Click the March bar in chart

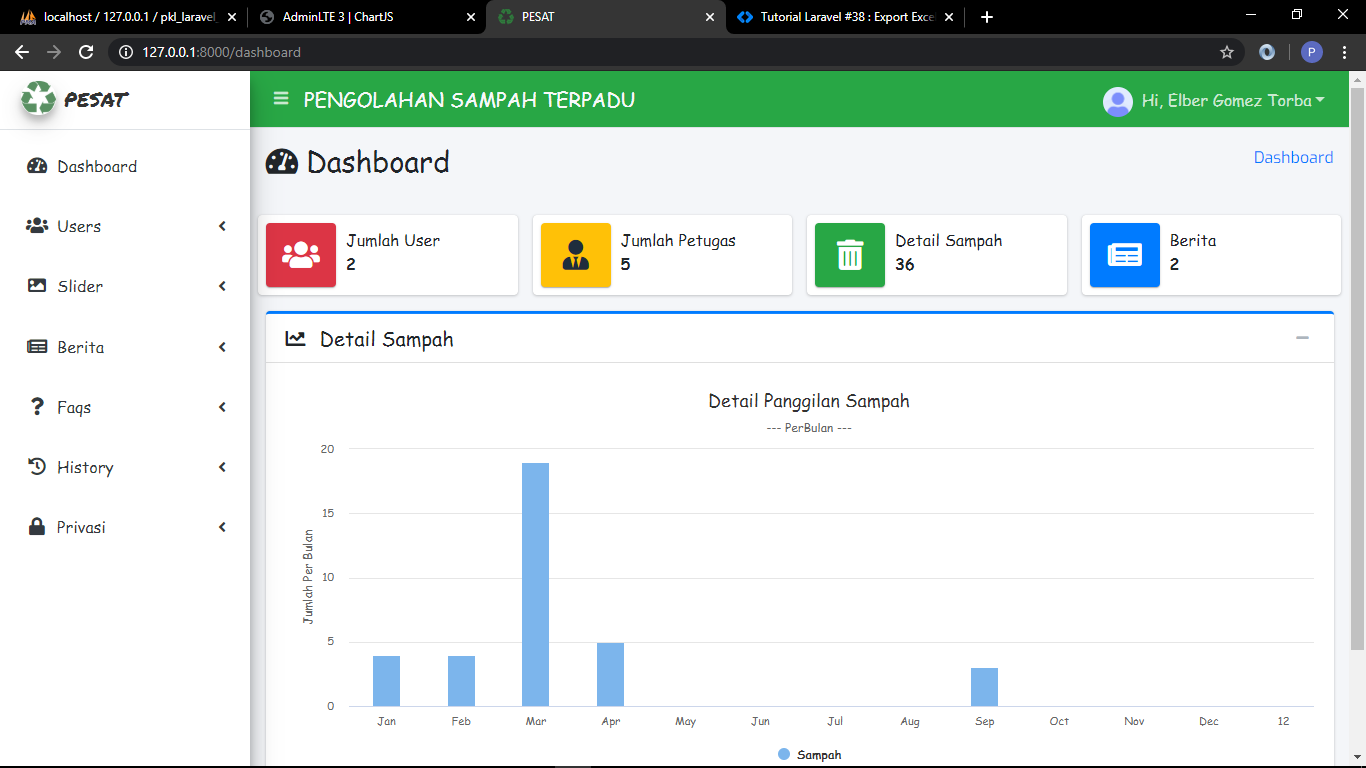pos(535,584)
